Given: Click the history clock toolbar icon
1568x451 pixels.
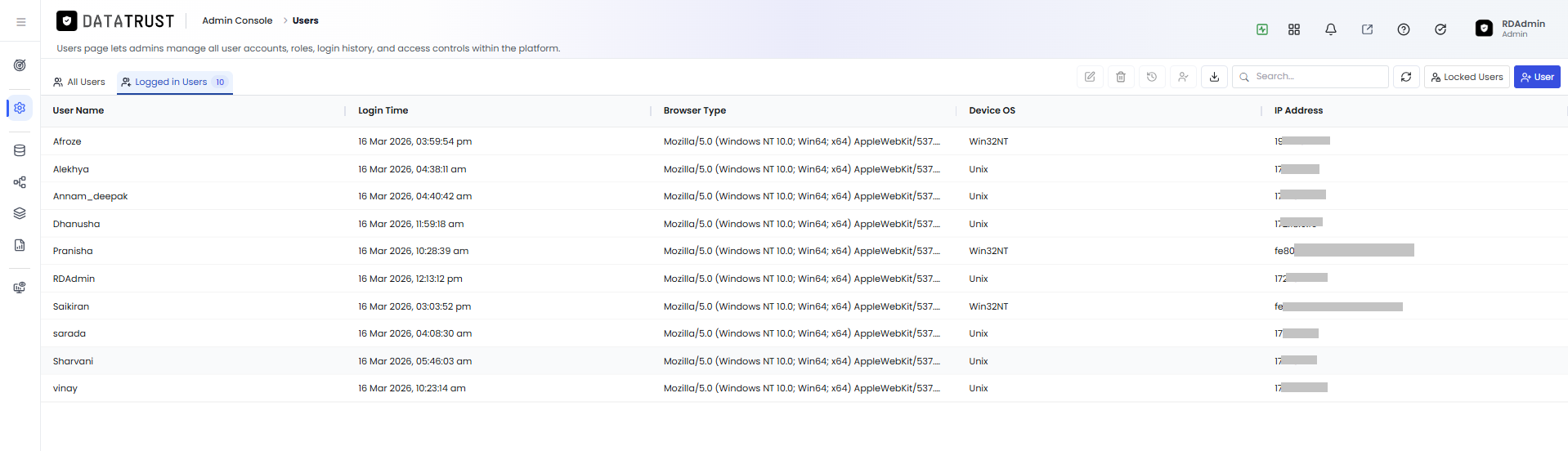Looking at the screenshot, I should tap(1152, 77).
